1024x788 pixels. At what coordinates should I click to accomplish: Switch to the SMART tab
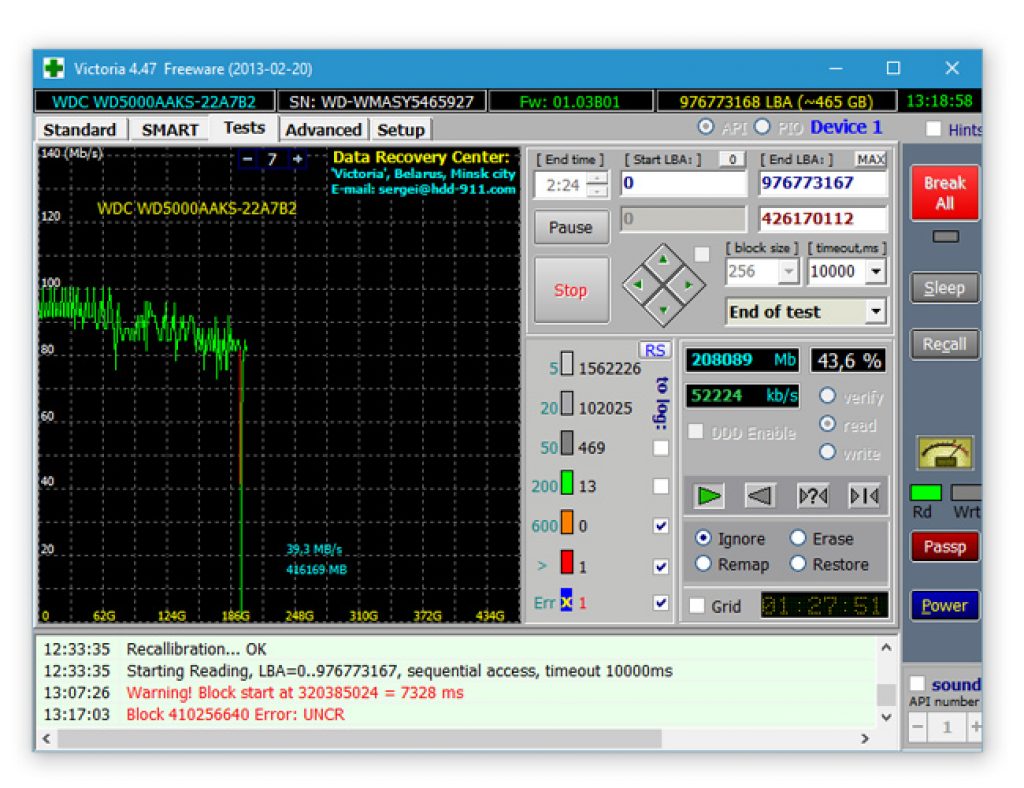pos(170,129)
